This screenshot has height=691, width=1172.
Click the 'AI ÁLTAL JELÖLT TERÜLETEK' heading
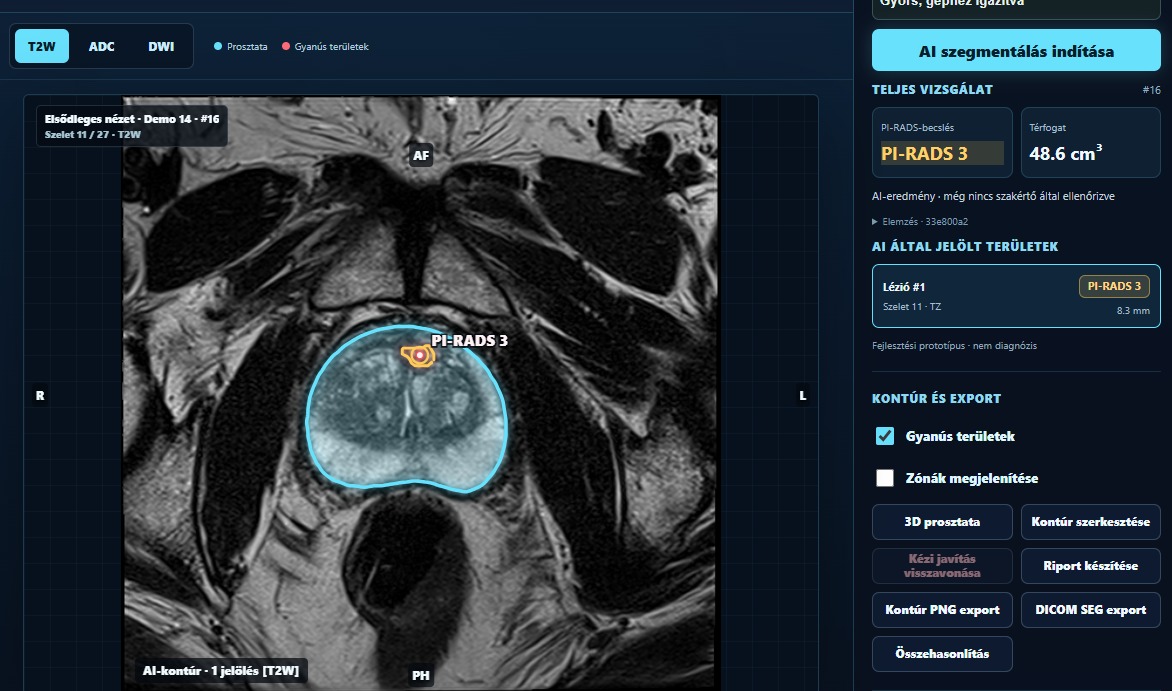[x=965, y=247]
